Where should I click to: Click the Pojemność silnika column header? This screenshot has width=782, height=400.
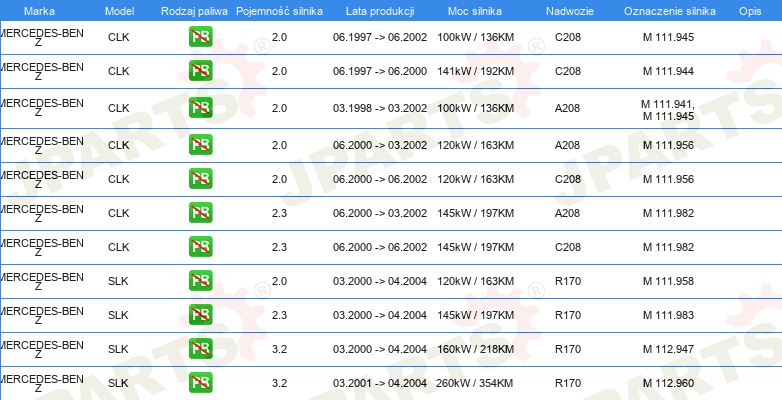(279, 11)
